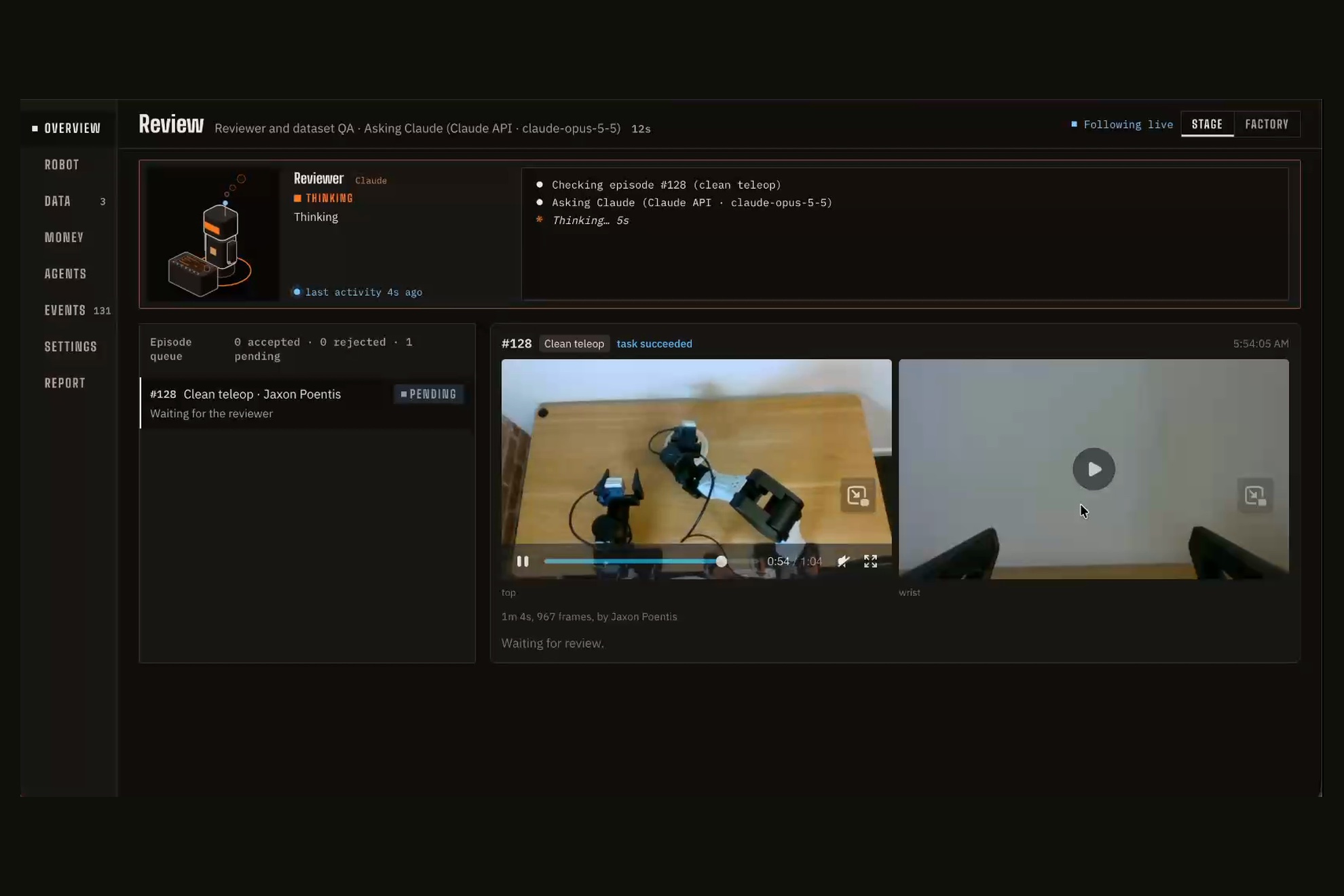Click the Claude label beside Reviewer
The height and width of the screenshot is (896, 1344).
click(x=371, y=181)
